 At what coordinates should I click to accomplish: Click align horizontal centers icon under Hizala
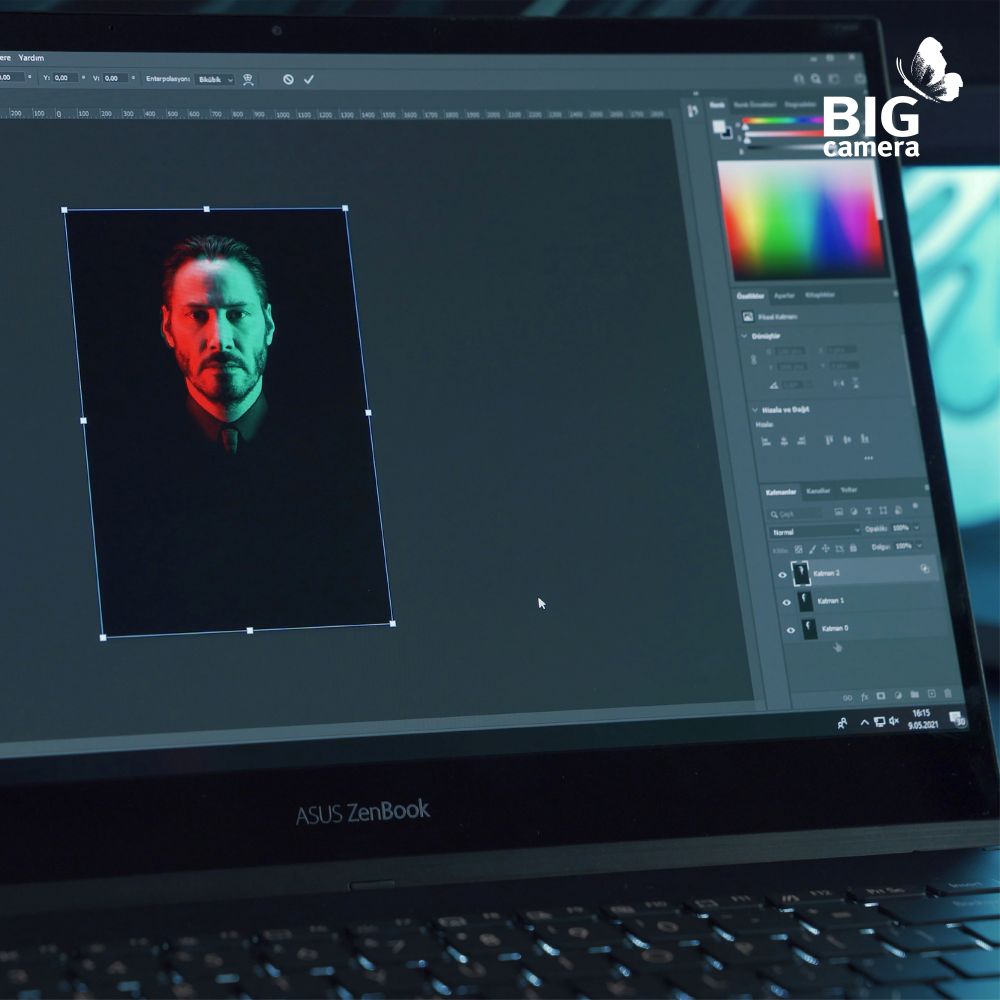(x=784, y=441)
